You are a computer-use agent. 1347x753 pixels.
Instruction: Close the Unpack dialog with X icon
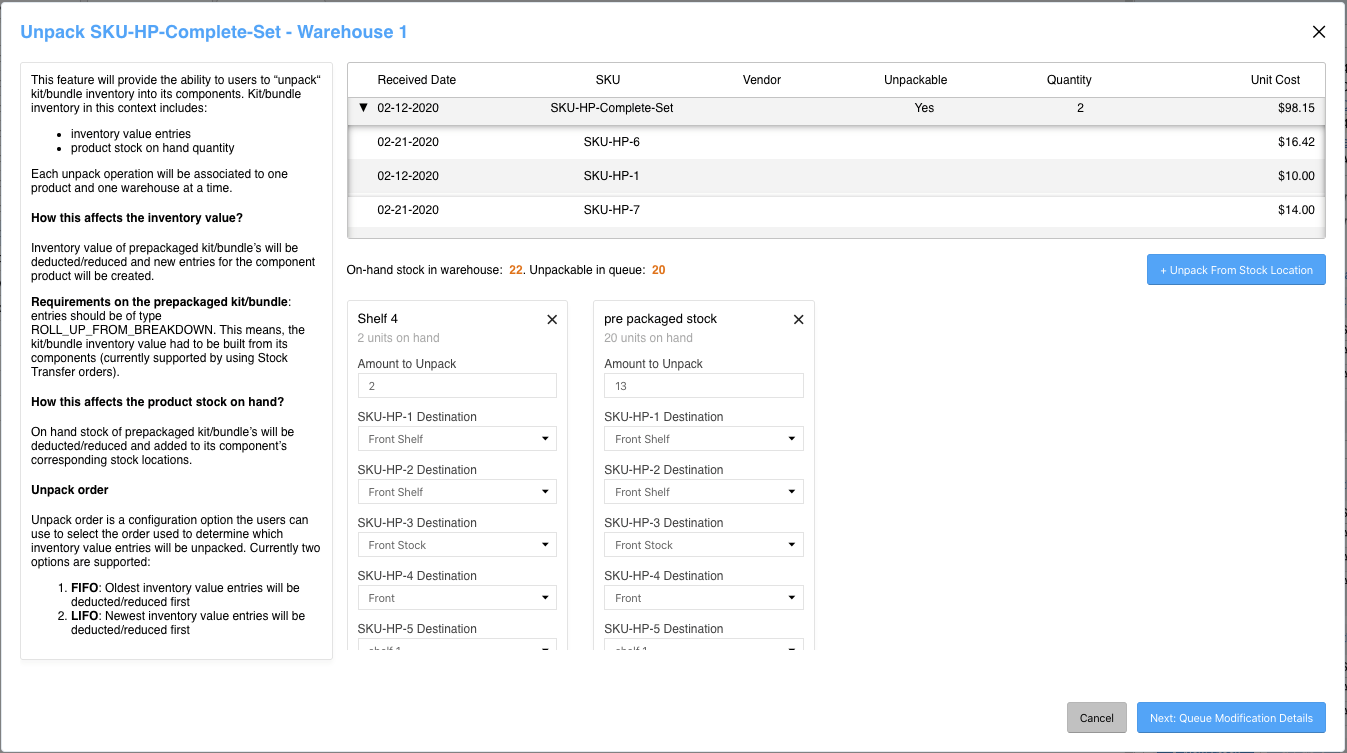click(1319, 32)
